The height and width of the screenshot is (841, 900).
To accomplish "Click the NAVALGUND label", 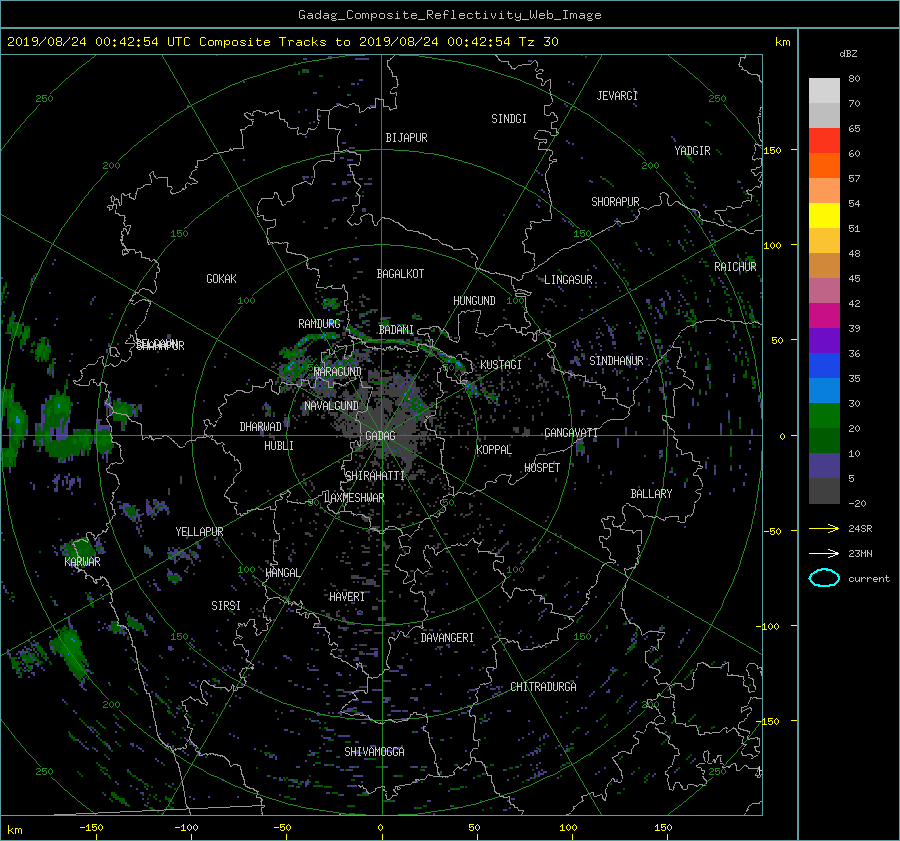I will (x=331, y=405).
